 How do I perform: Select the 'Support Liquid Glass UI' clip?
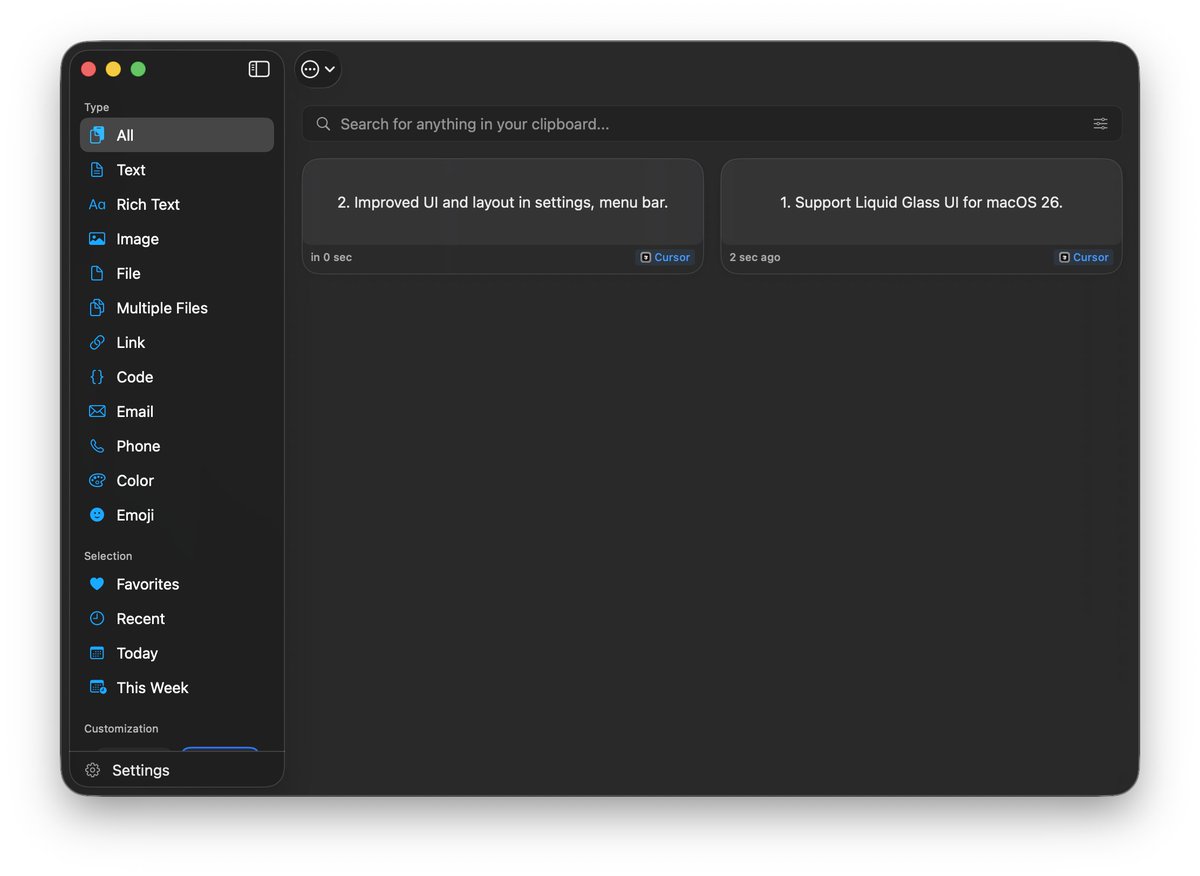click(921, 202)
